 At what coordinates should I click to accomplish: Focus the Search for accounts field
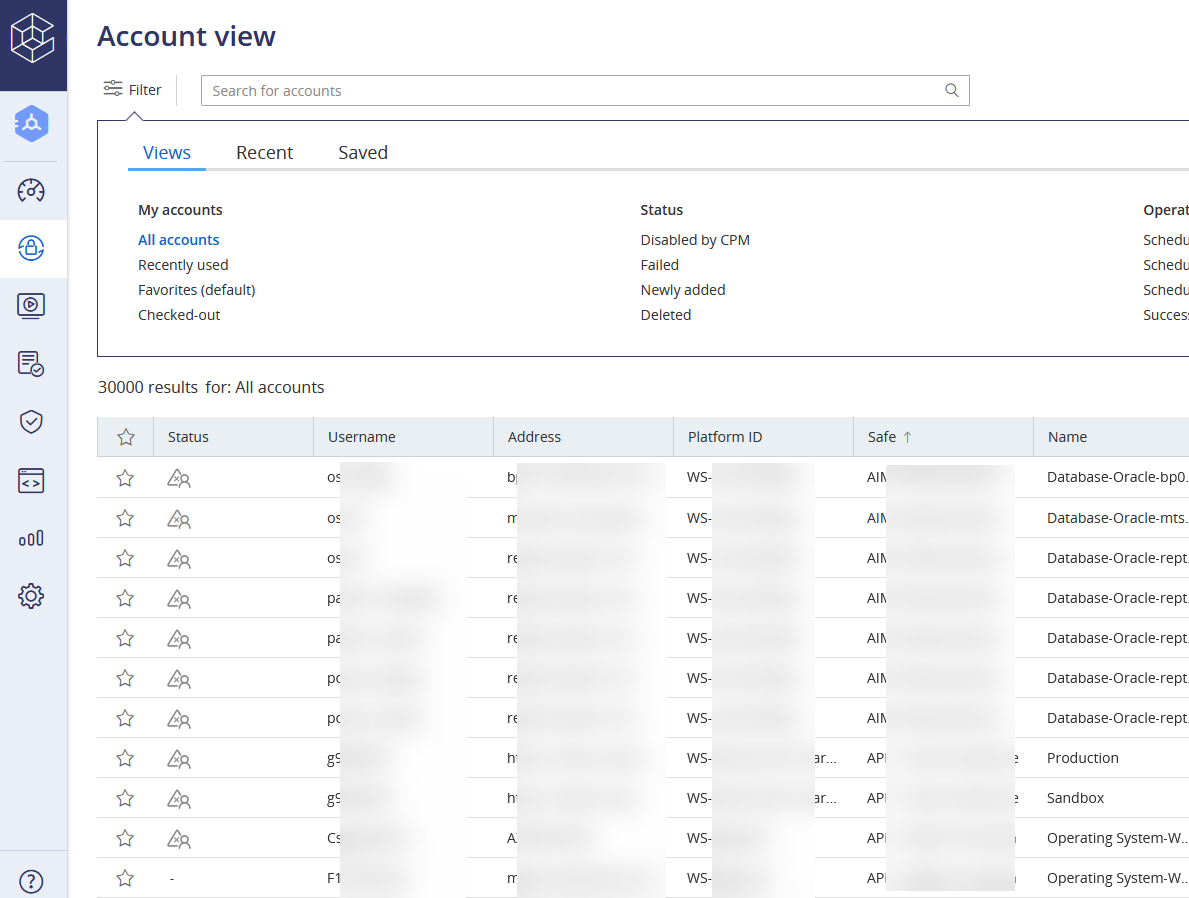(x=585, y=90)
